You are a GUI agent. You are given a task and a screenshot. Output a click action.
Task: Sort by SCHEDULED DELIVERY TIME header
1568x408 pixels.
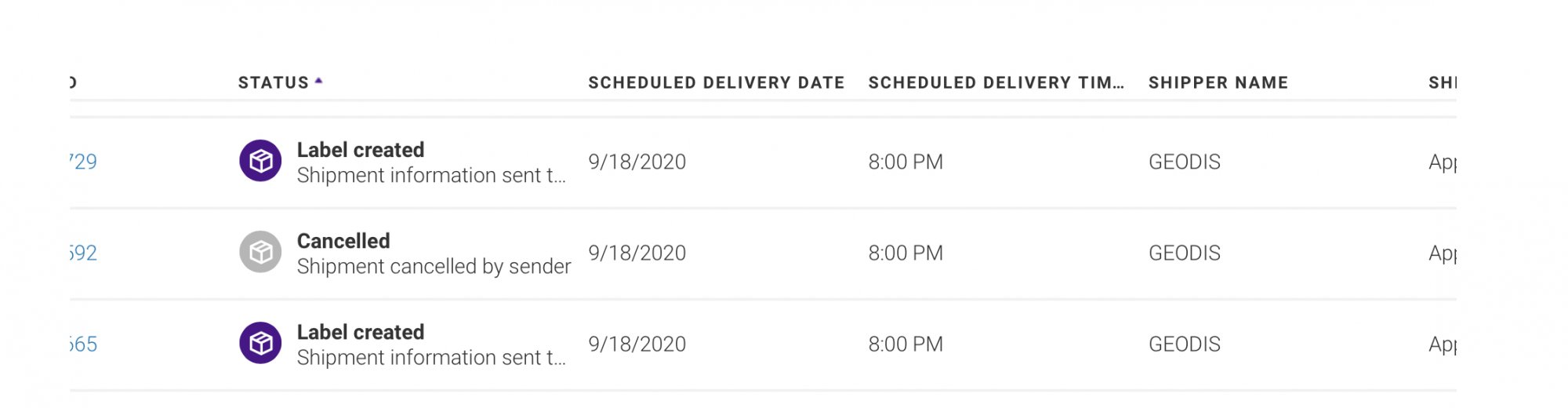tap(996, 82)
